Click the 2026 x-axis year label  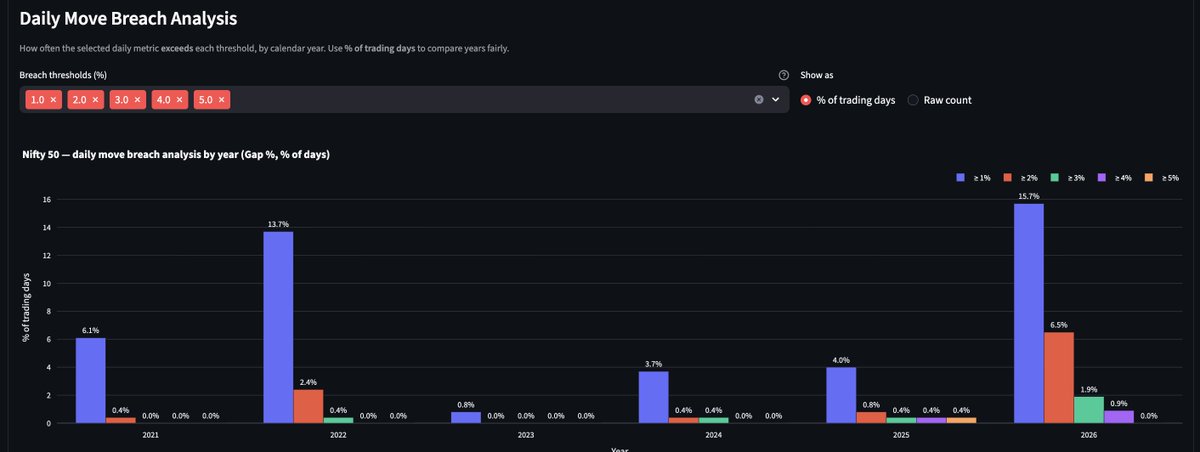point(1089,436)
